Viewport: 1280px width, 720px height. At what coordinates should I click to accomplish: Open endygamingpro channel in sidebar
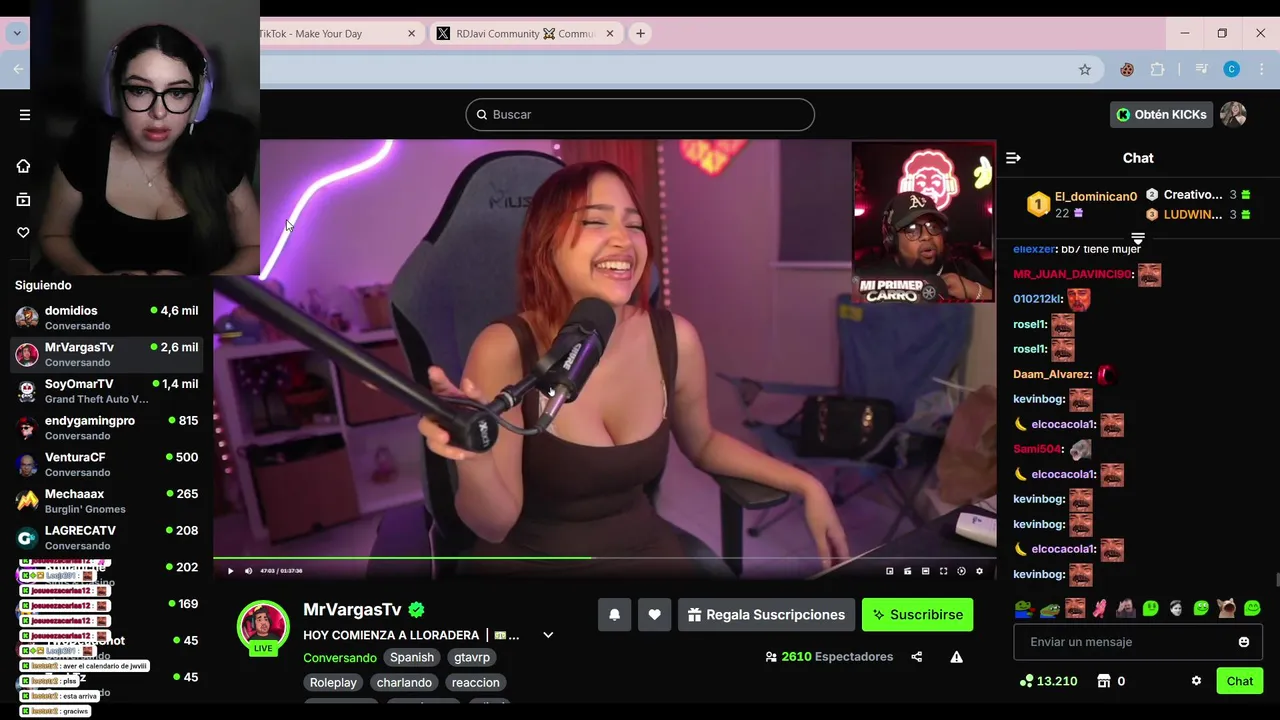[x=106, y=428]
